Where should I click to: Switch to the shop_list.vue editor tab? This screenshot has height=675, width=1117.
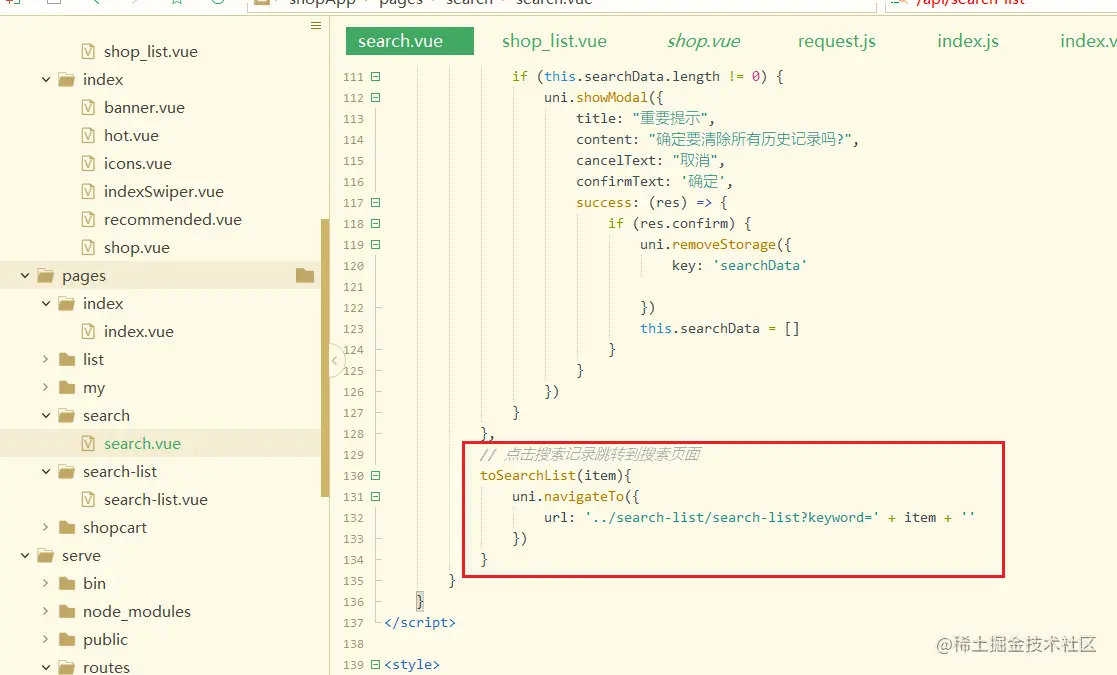pos(554,41)
